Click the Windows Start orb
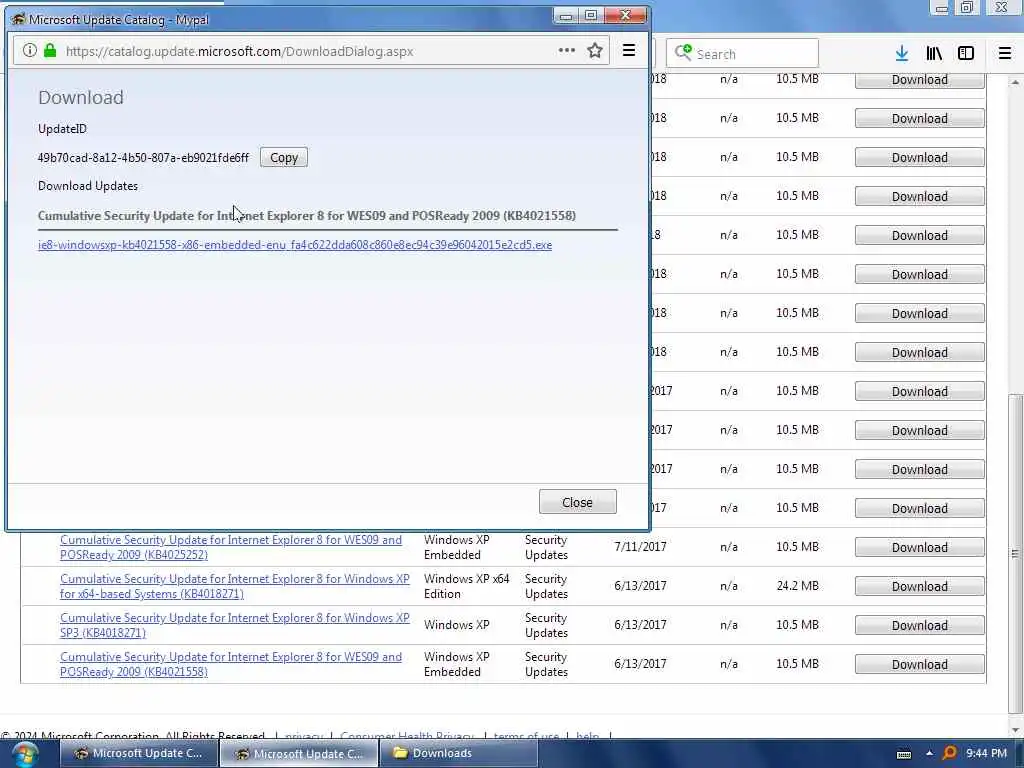Viewport: 1024px width, 768px height. (x=24, y=754)
